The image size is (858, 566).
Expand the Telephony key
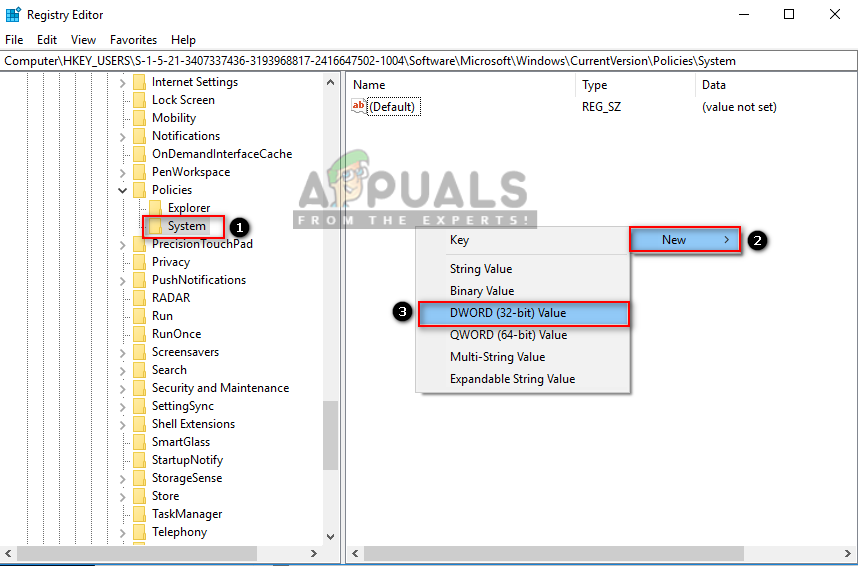click(123, 533)
